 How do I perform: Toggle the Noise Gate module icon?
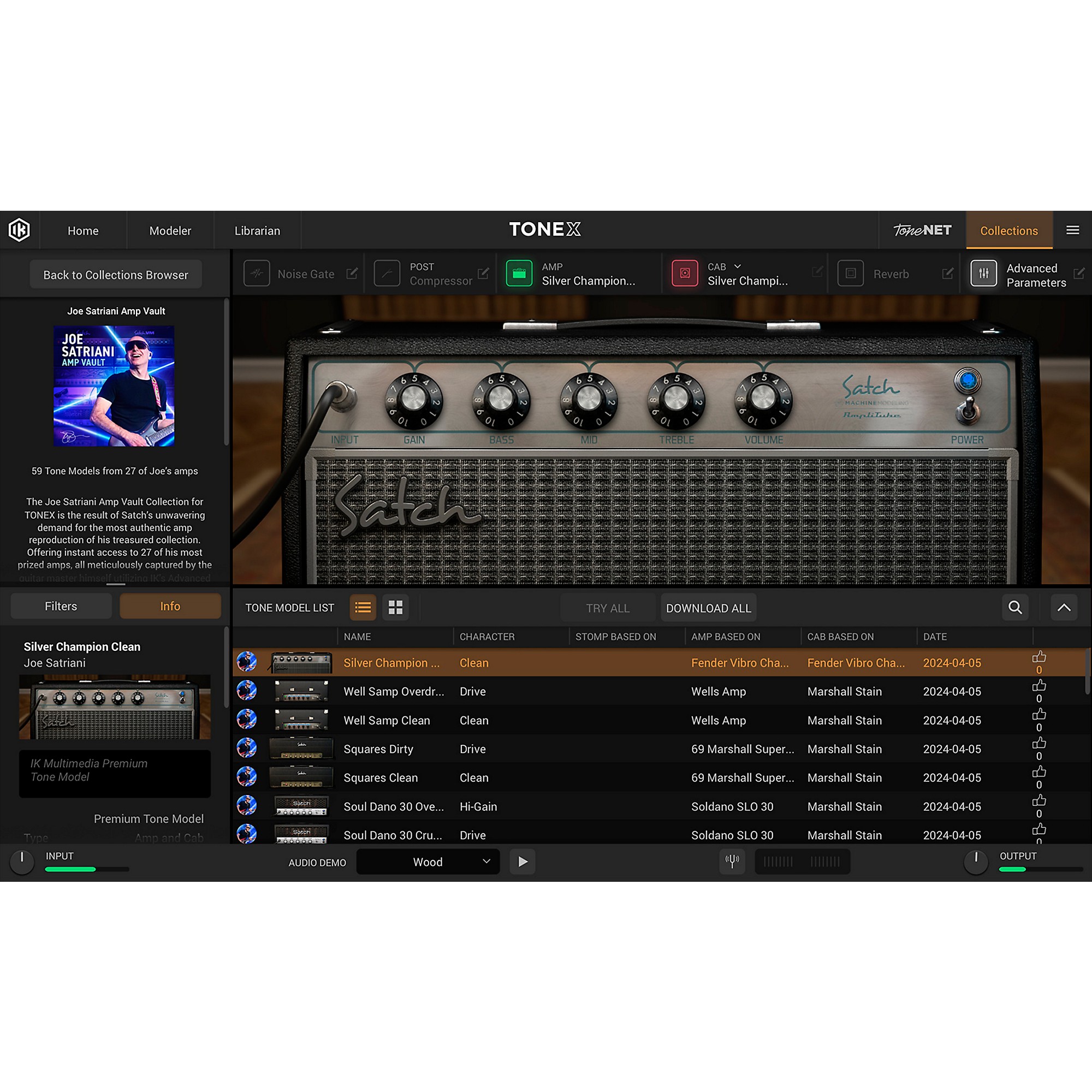click(257, 274)
